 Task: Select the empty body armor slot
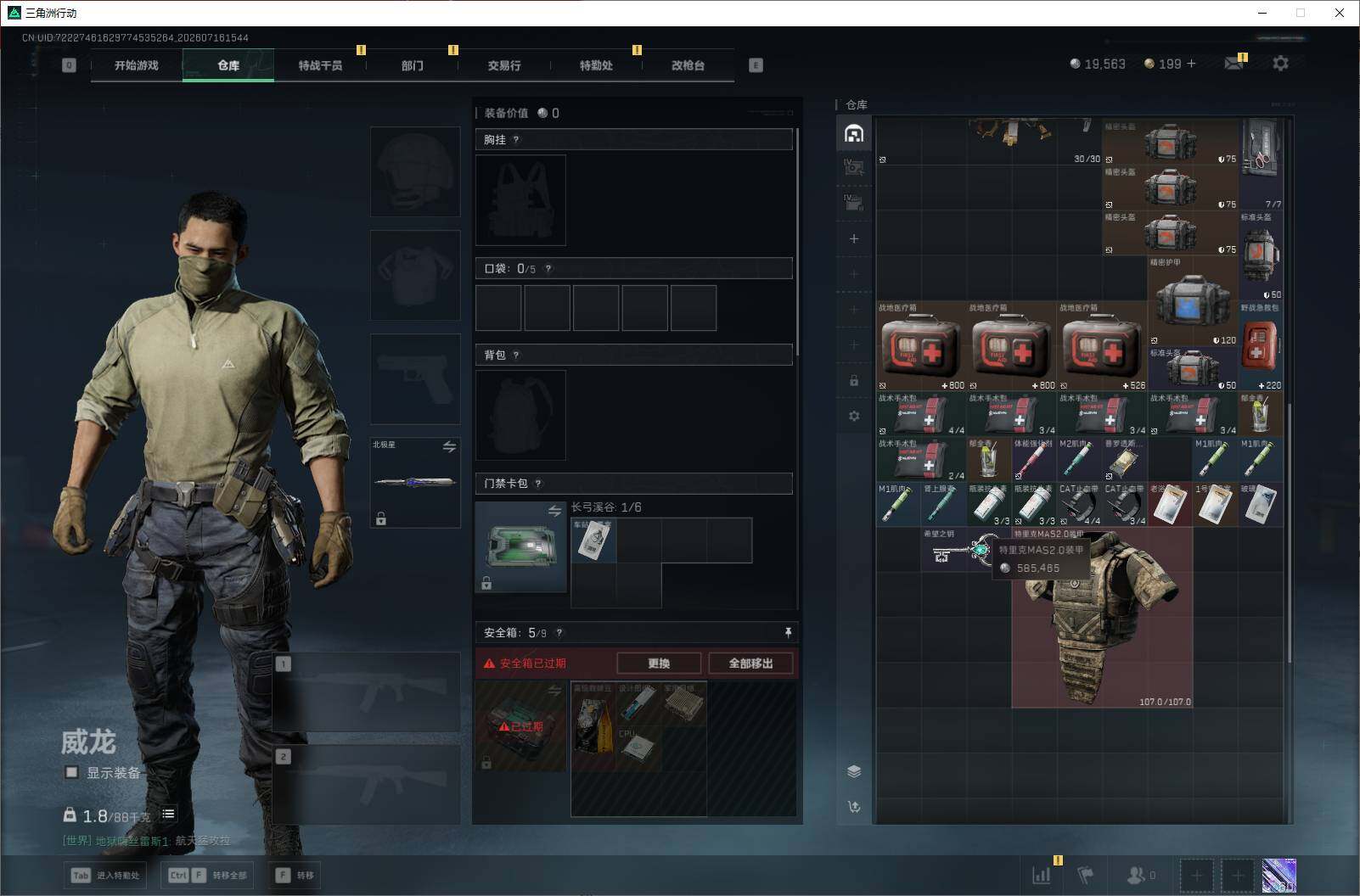pyautogui.click(x=415, y=275)
